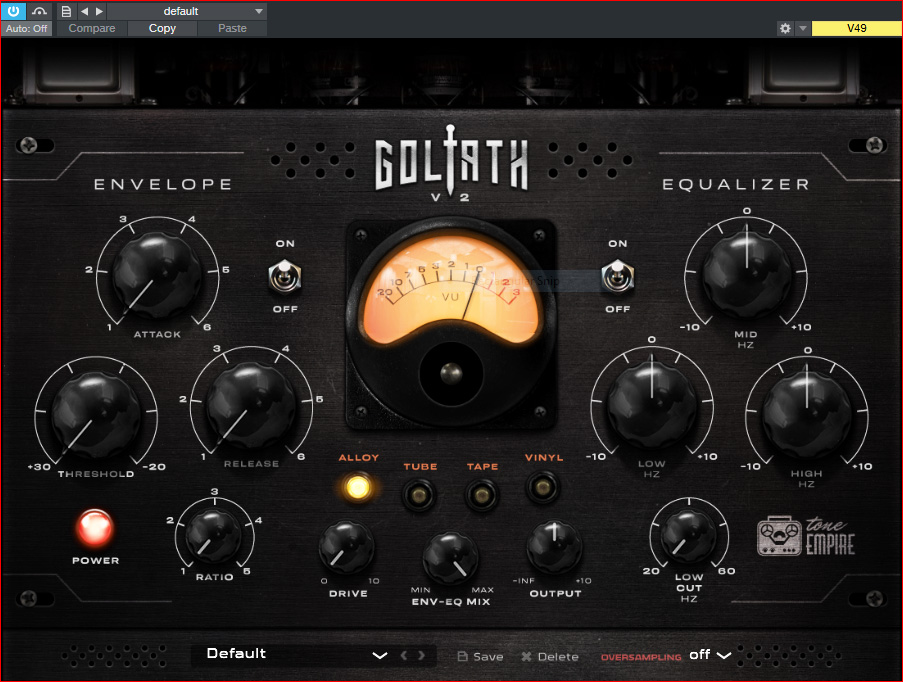Toggle the Equalizer ON/OFF switch
This screenshot has width=903, height=682.
pos(617,275)
